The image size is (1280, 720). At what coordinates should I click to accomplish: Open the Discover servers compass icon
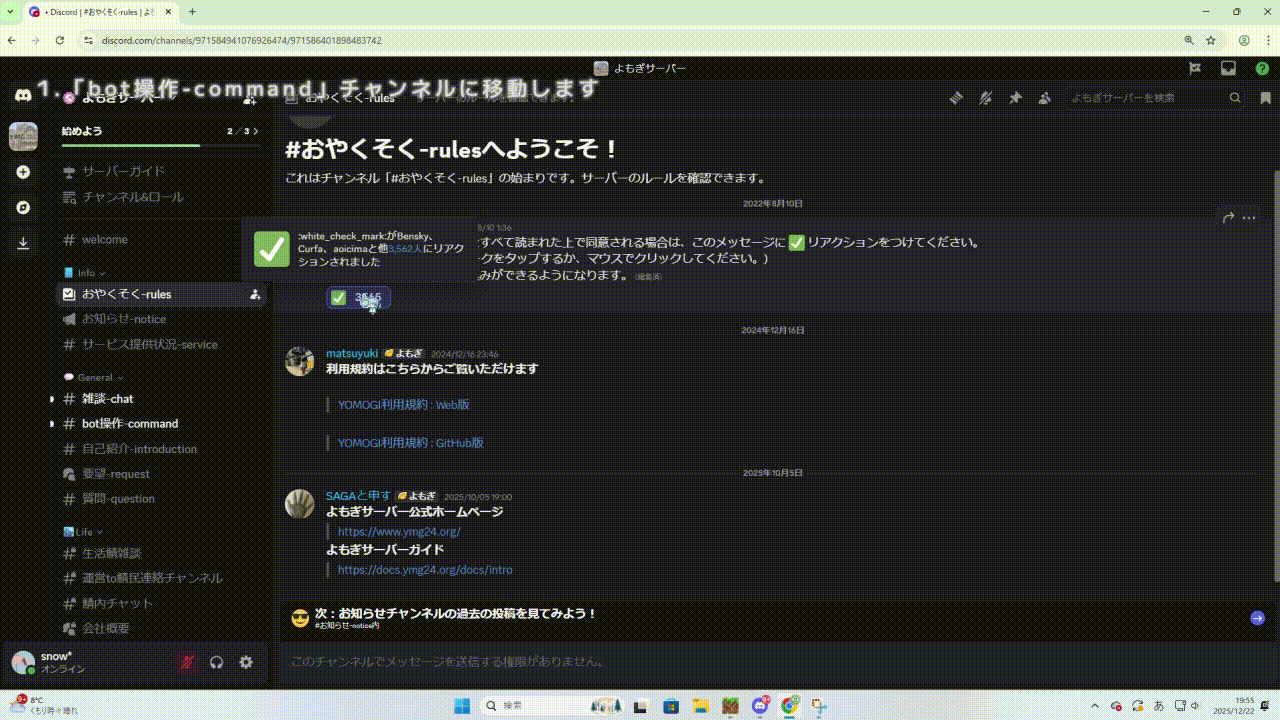pyautogui.click(x=23, y=207)
